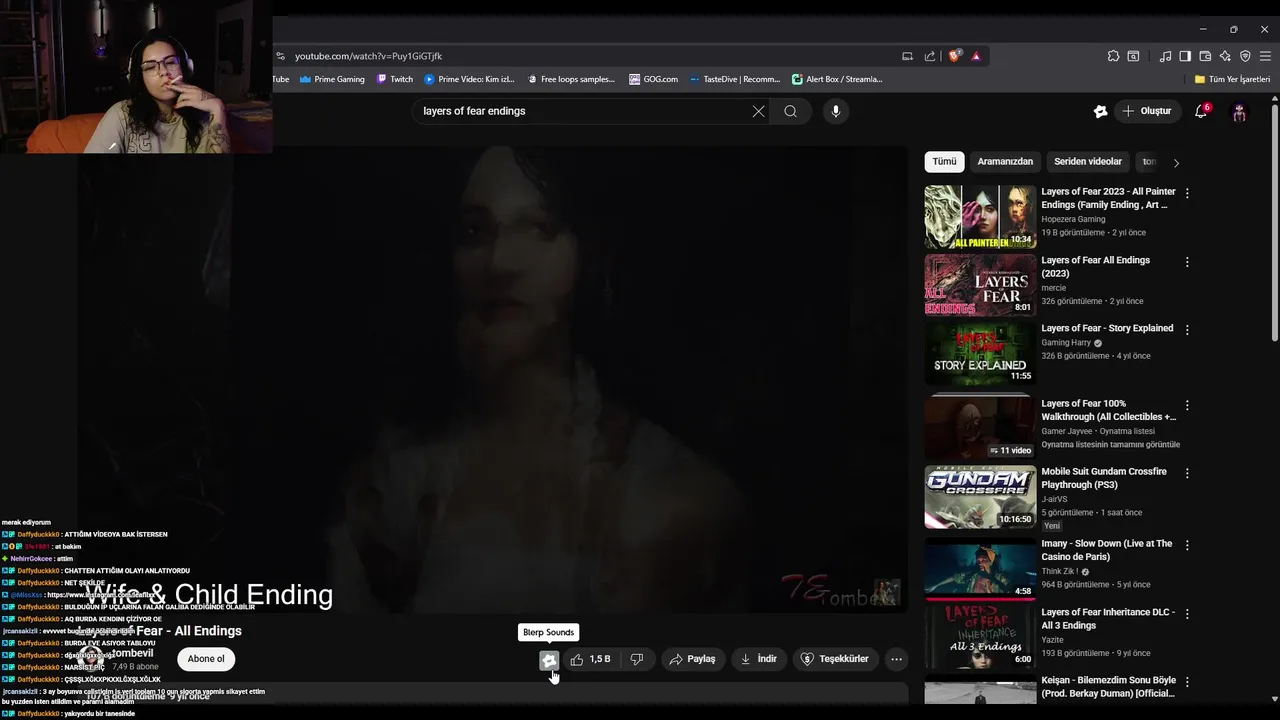
Task: Clear the YouTube search box with X
Action: click(758, 111)
